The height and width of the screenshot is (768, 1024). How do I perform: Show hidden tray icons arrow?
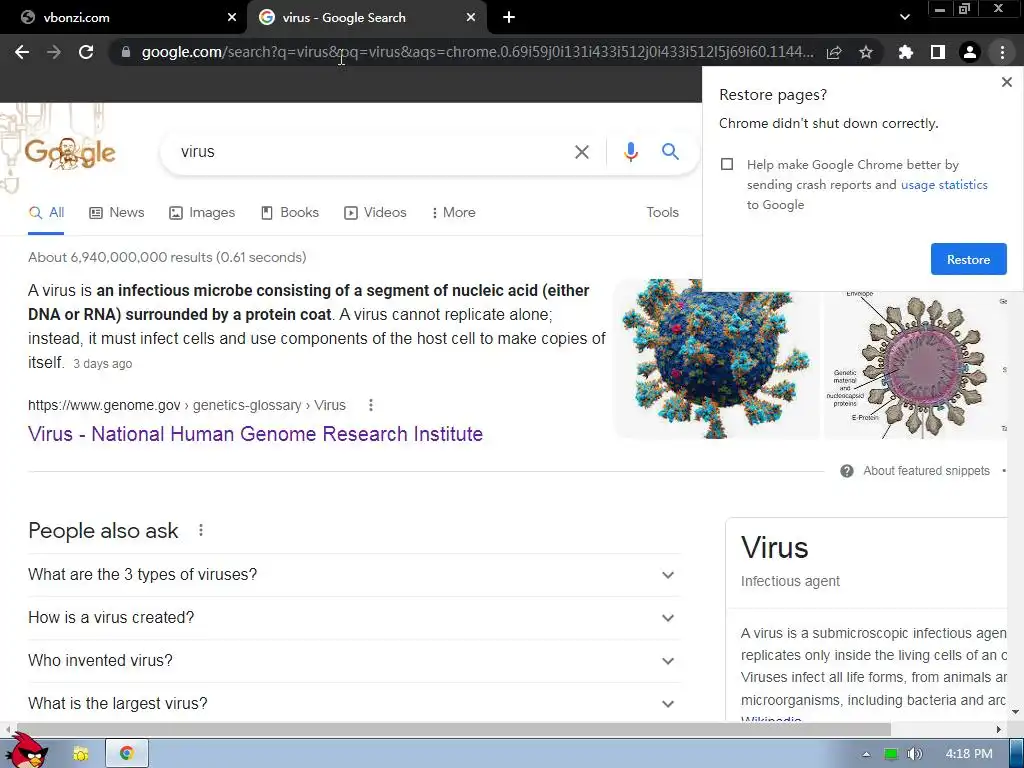point(866,754)
